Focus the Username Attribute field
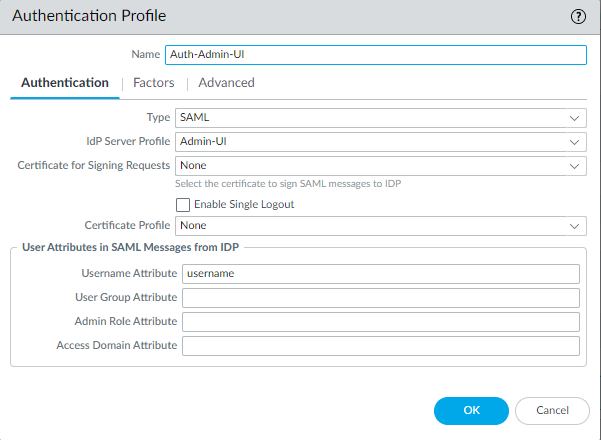Image resolution: width=601 pixels, height=440 pixels. coord(380,274)
